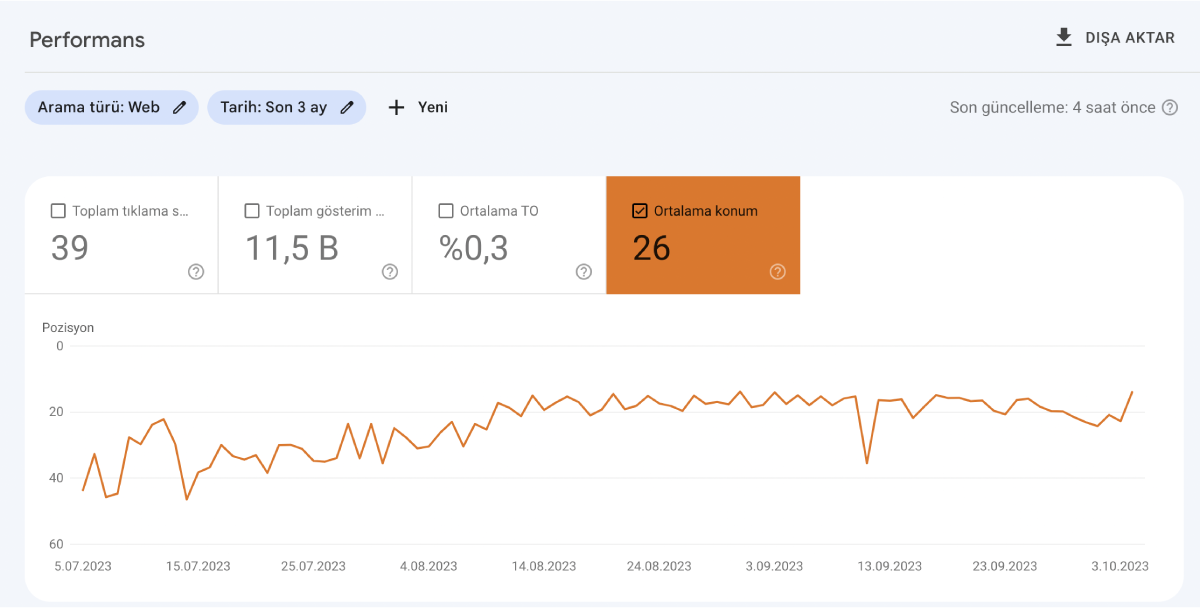
Task: Click help icon in Ortalama TO card
Action: point(584,272)
